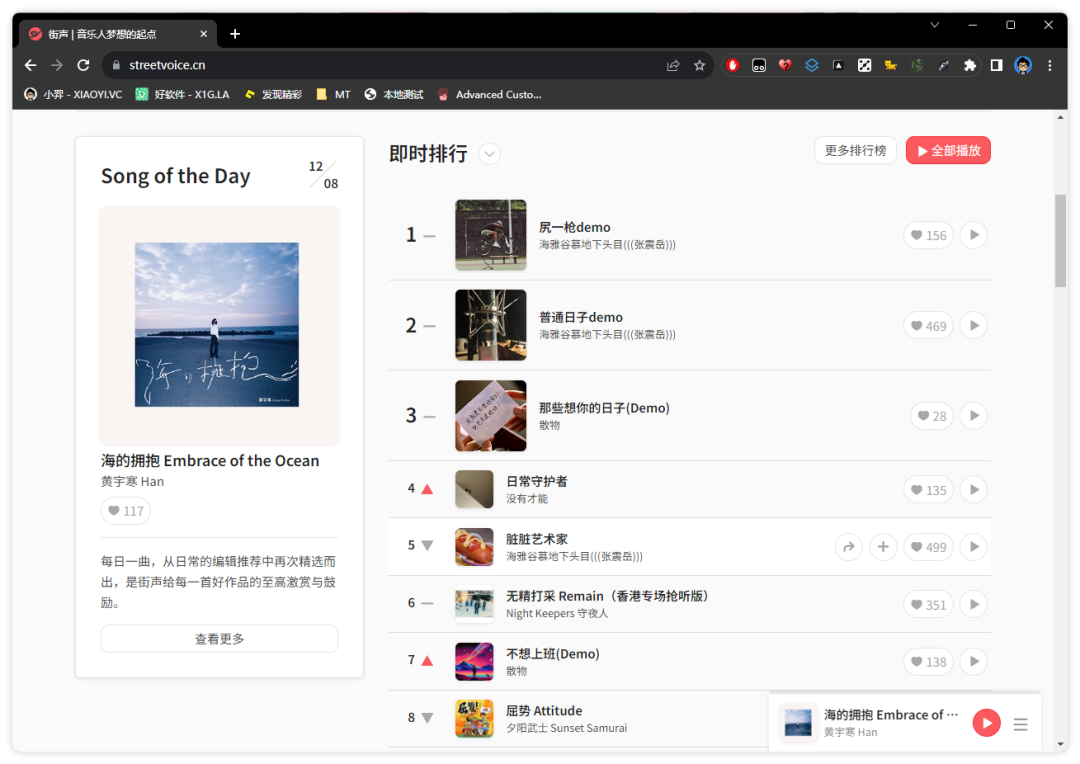This screenshot has height=764, width=1080.
Task: Open artist 没有才能 page
Action: click(x=527, y=499)
